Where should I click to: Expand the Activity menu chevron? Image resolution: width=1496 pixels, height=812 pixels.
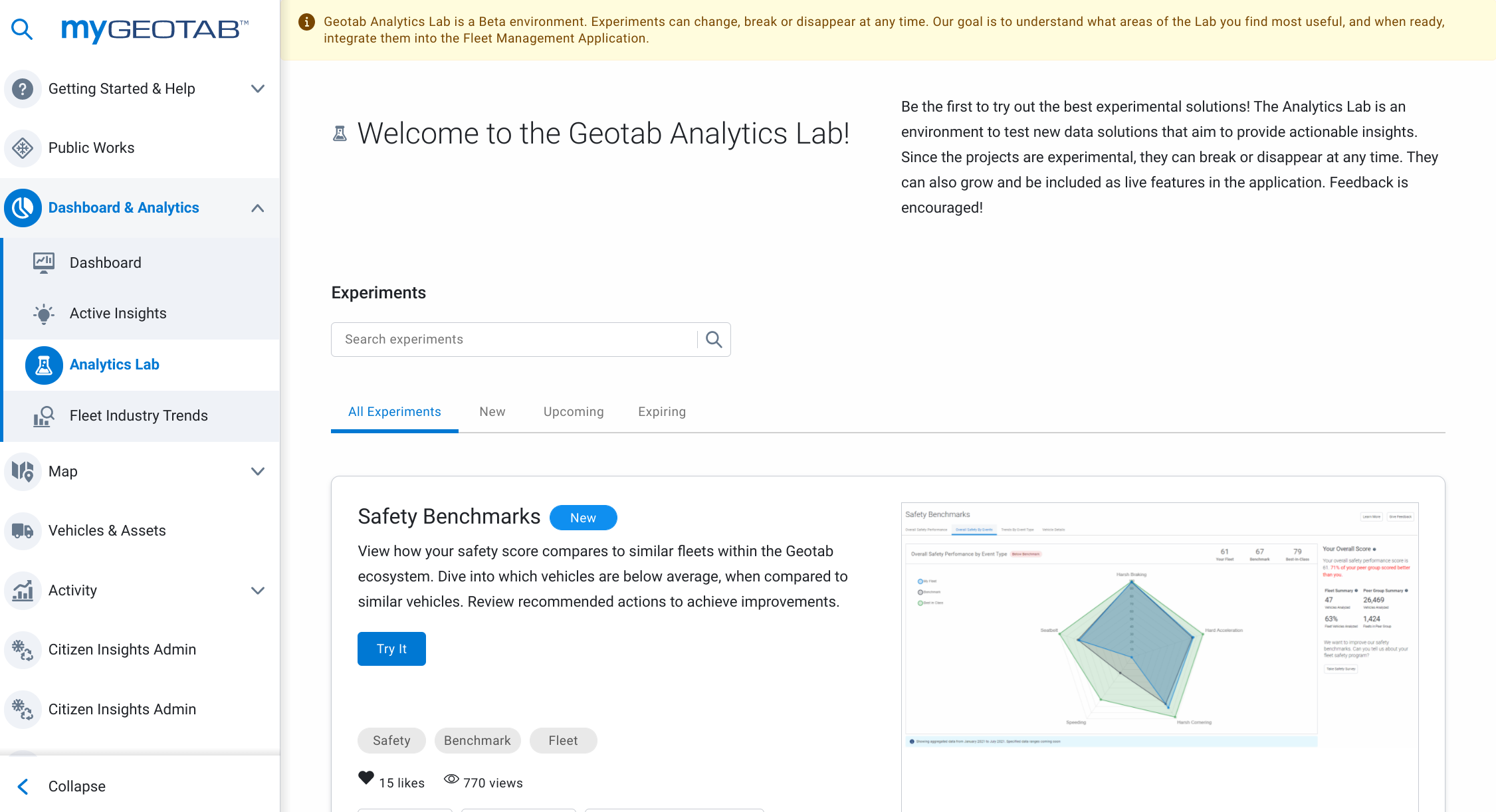pos(258,591)
